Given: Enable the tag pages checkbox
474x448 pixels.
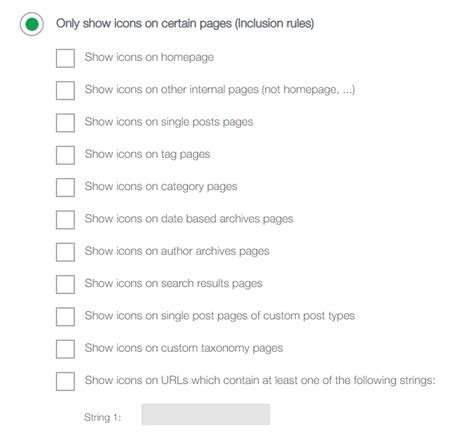Looking at the screenshot, I should (65, 155).
